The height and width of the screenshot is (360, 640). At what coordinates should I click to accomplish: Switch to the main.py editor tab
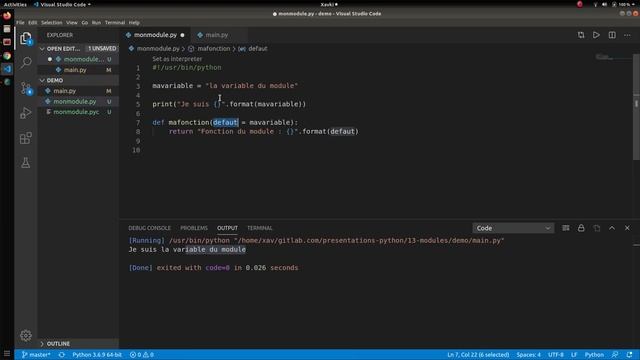pos(217,35)
